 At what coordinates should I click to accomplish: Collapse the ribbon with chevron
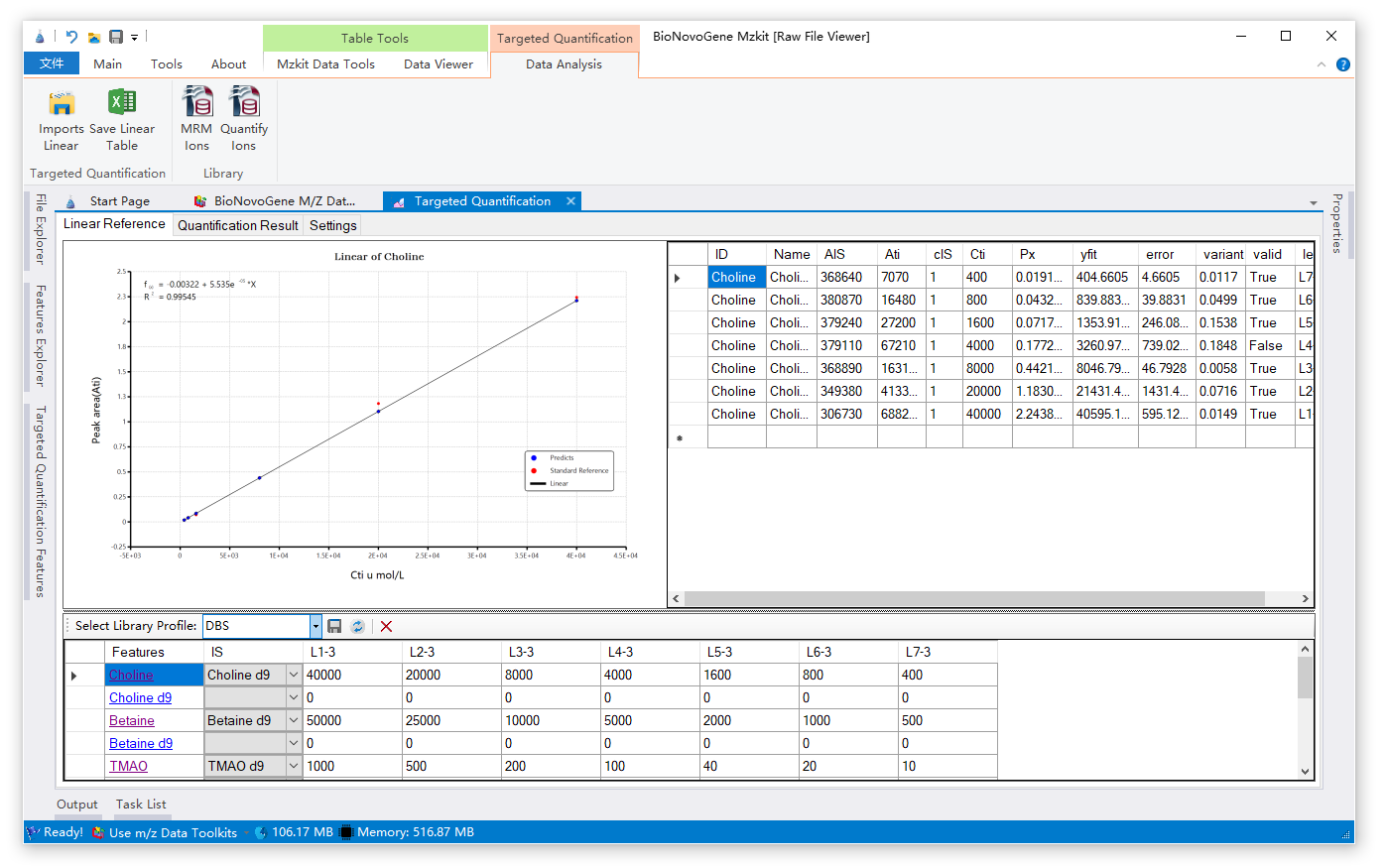point(1322,64)
